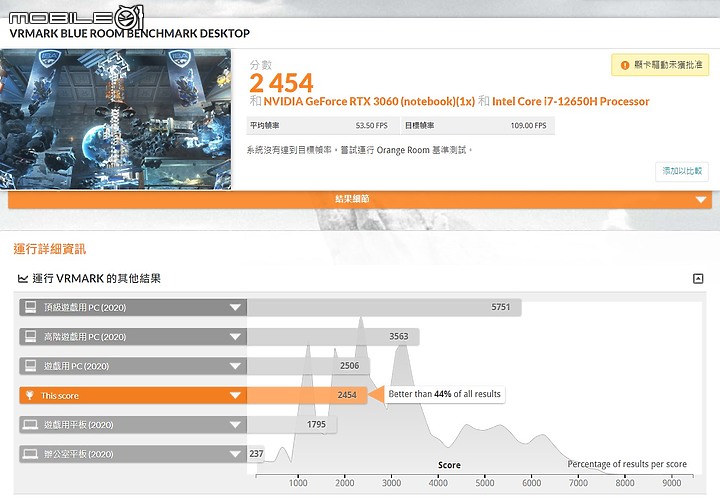The image size is (720, 503).
Task: Click the 5000 tick on the score axis
Action: pos(485,483)
